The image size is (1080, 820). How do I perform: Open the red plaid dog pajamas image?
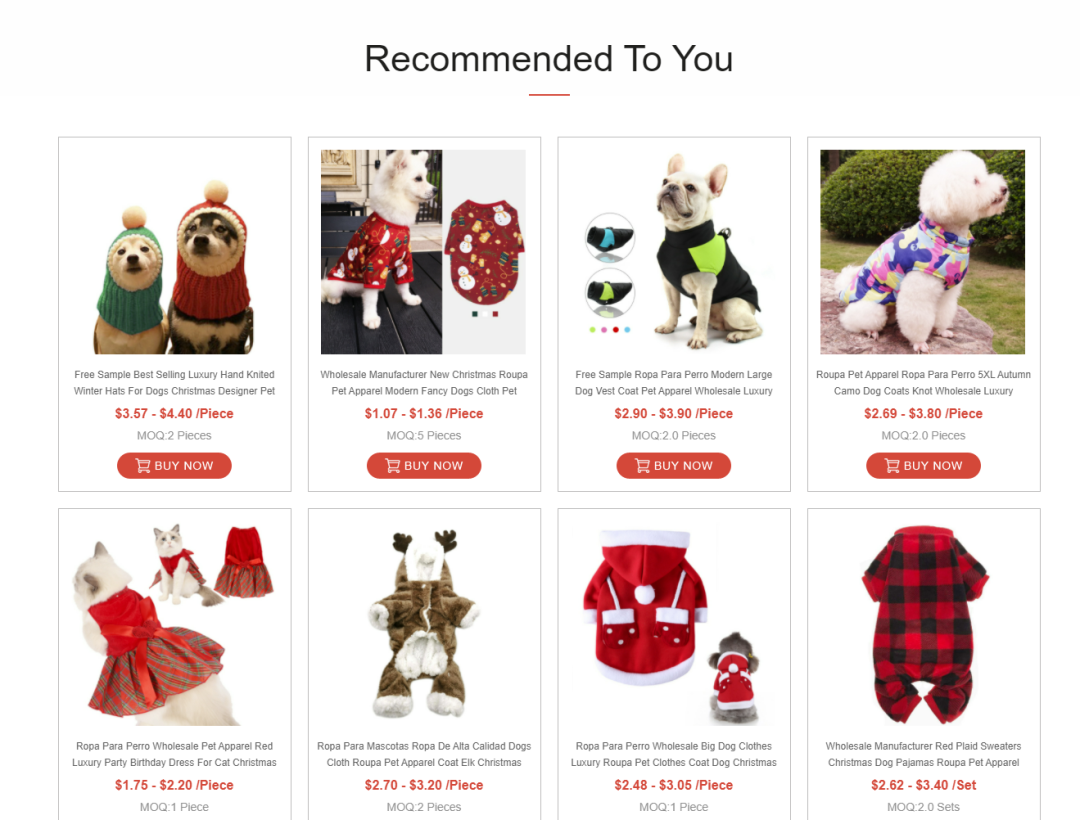pos(923,624)
